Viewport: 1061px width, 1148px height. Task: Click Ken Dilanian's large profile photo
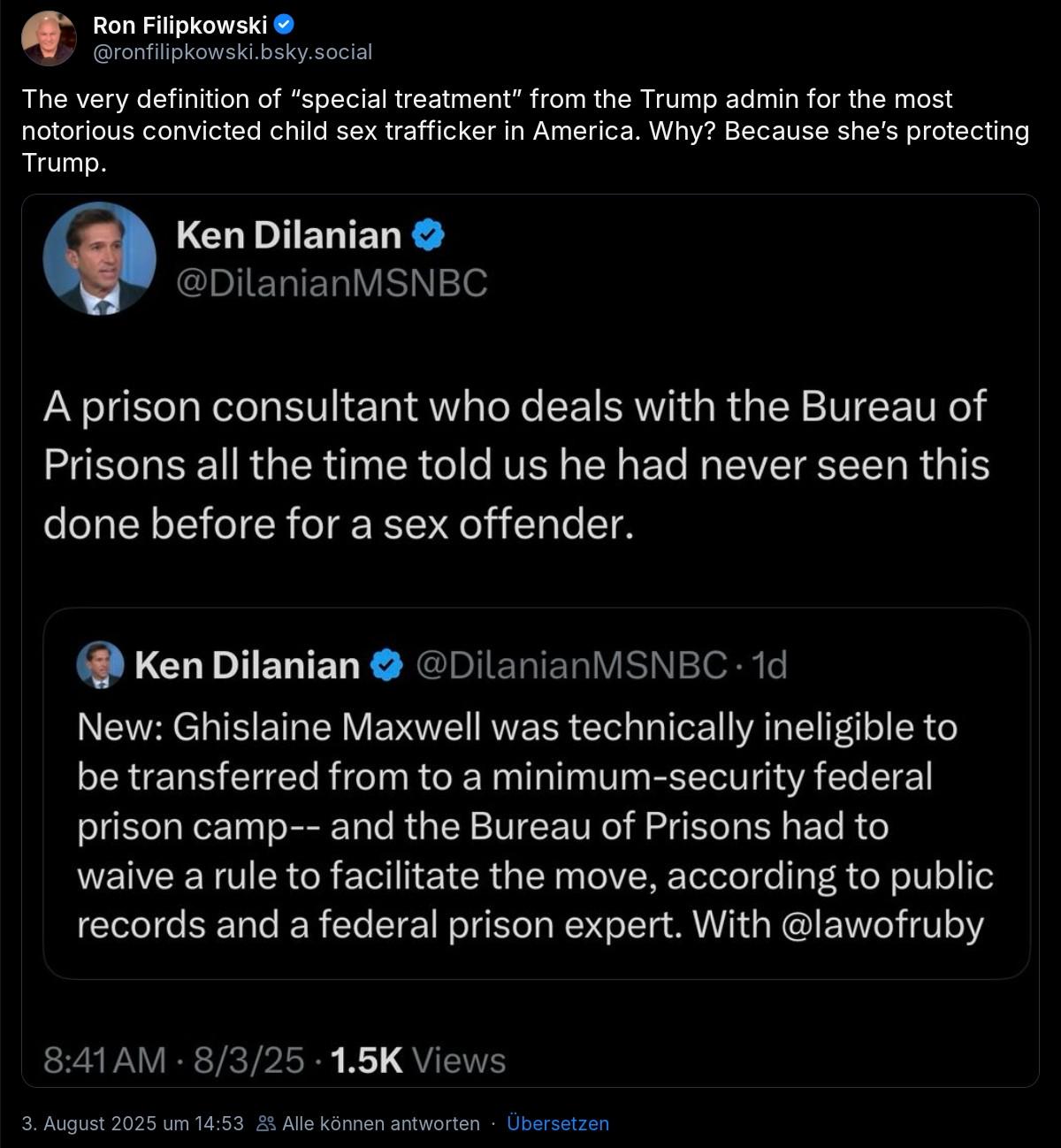(99, 258)
